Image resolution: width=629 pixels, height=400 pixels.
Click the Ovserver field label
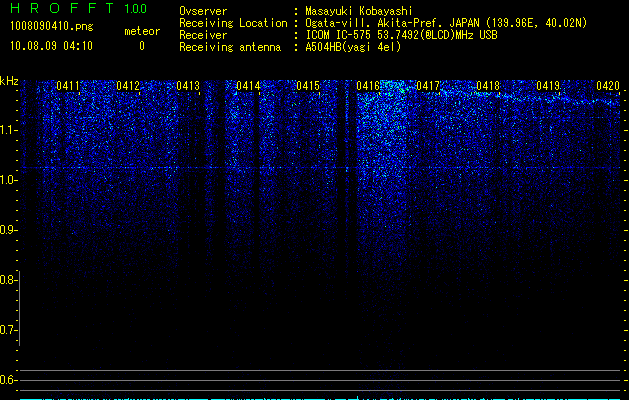click(x=203, y=11)
